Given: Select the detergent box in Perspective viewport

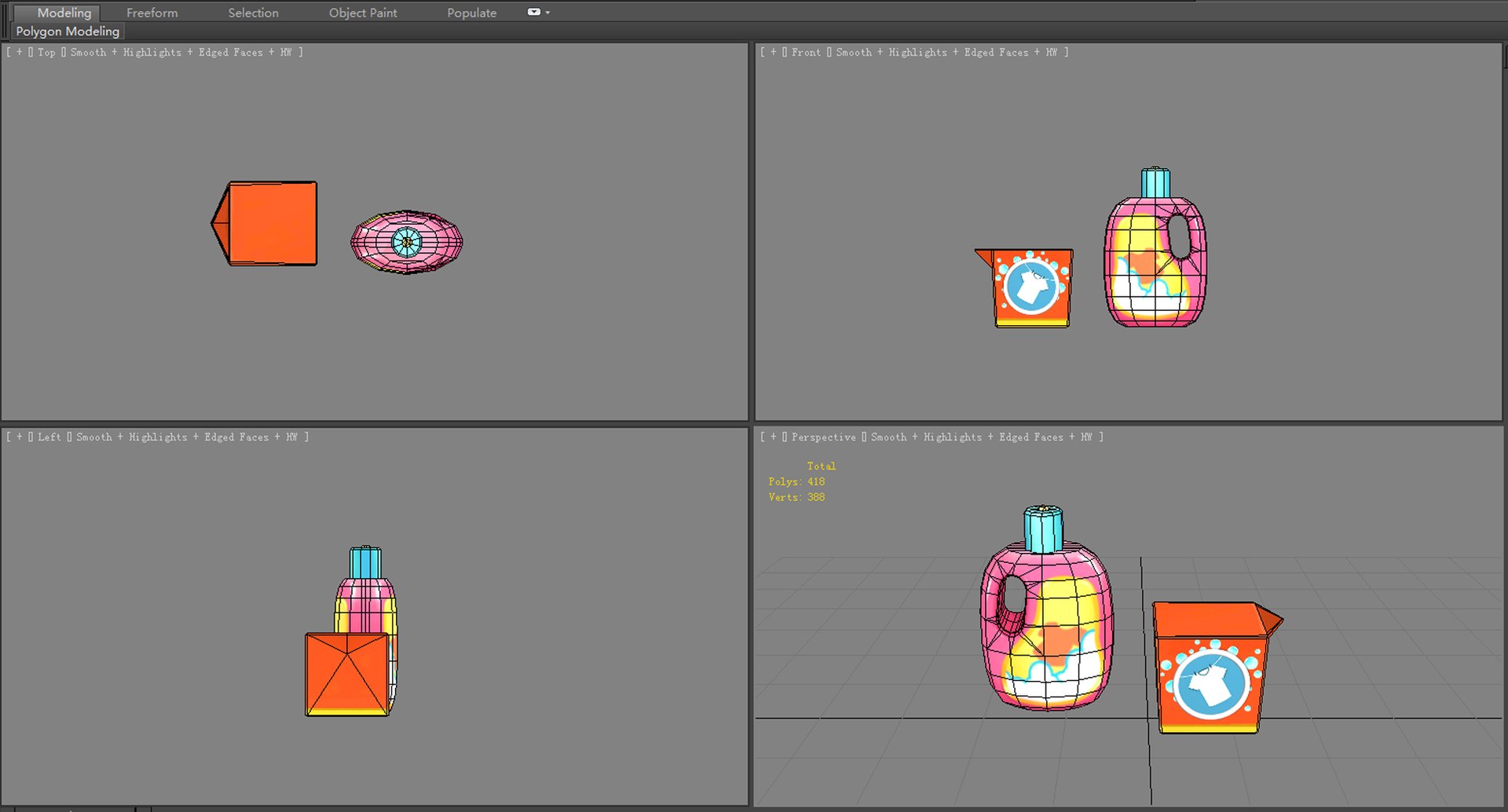Looking at the screenshot, I should 1212,668.
